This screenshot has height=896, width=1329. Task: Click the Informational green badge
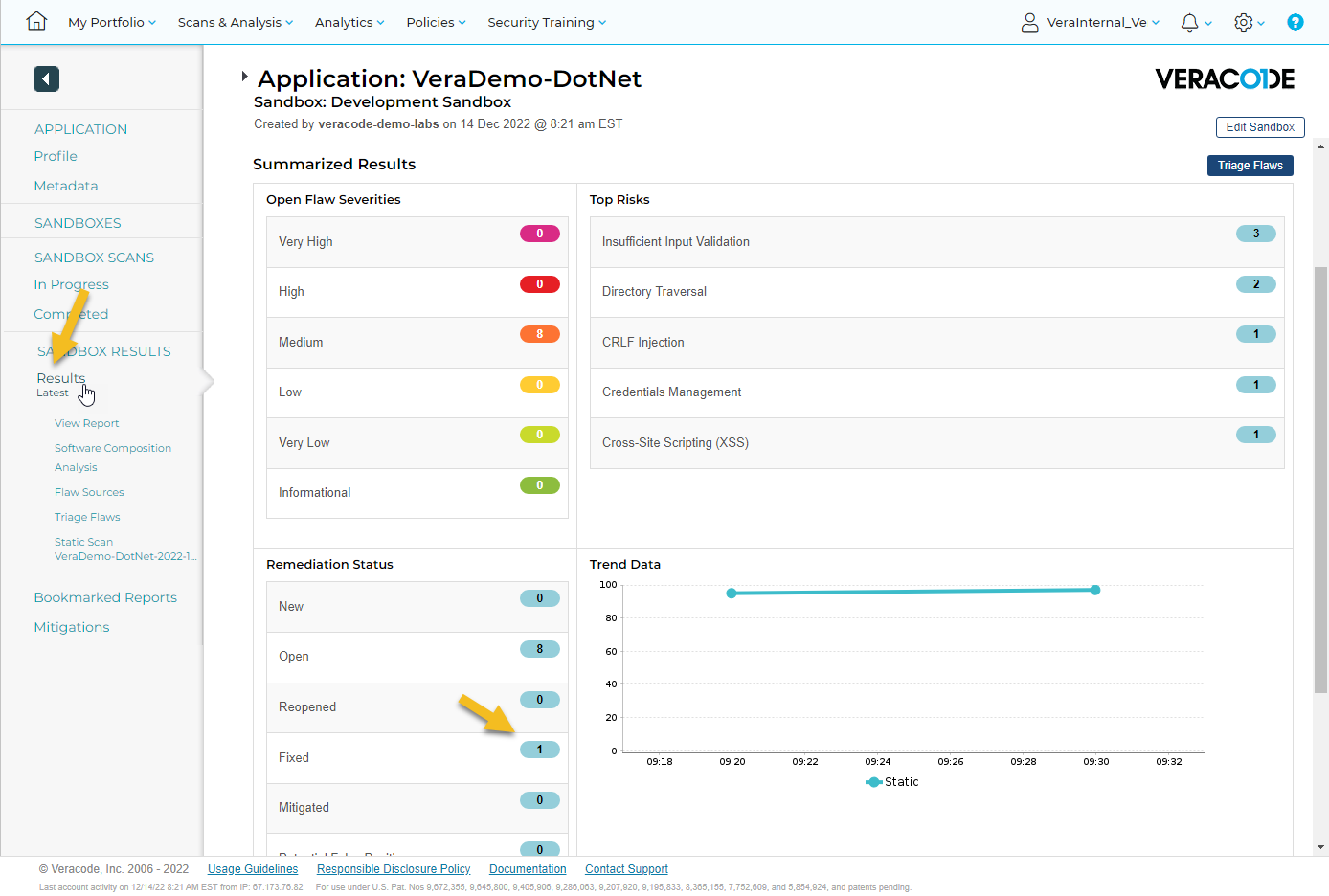540,485
